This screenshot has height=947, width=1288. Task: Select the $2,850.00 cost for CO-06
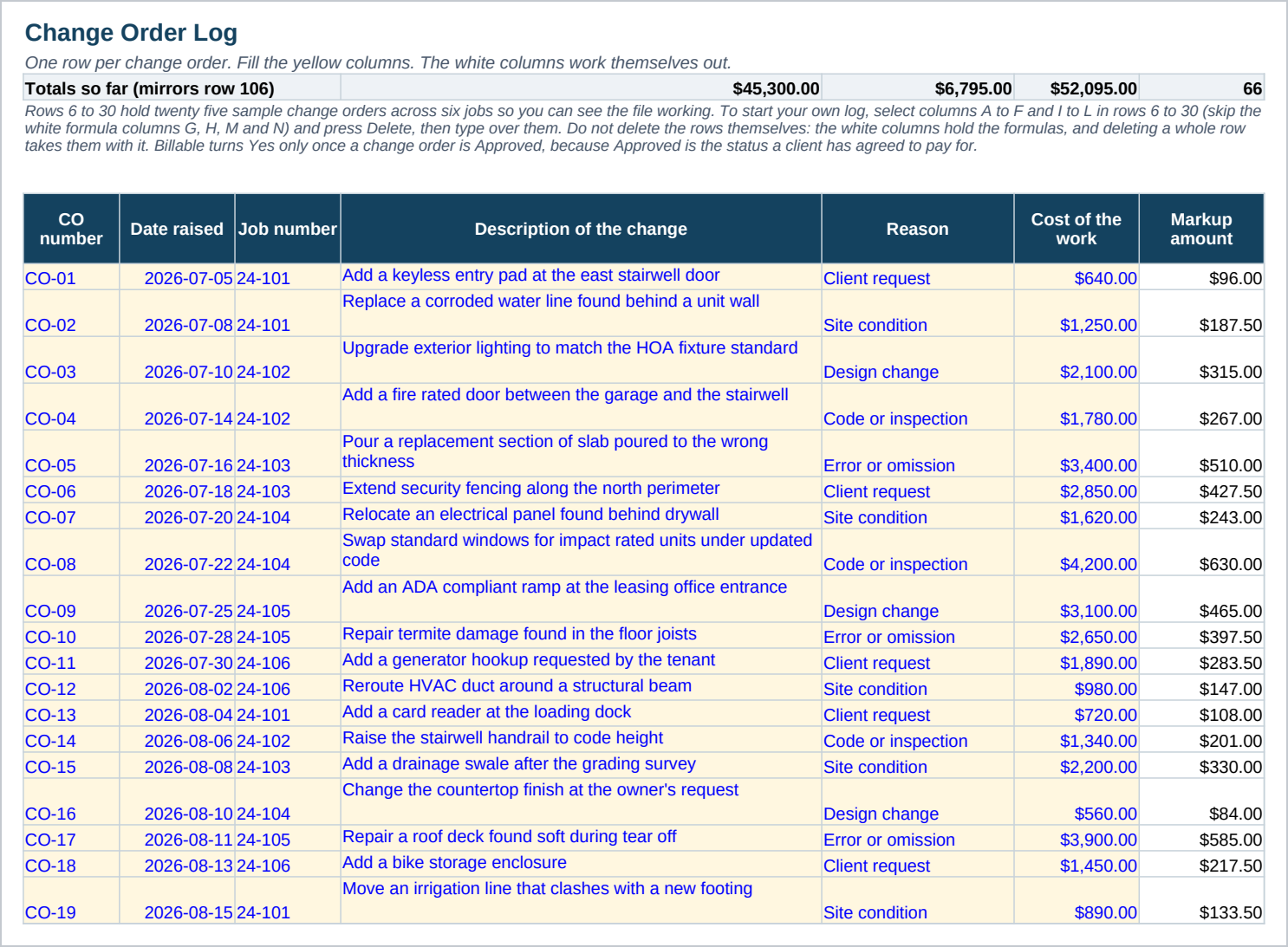pyautogui.click(x=1077, y=490)
